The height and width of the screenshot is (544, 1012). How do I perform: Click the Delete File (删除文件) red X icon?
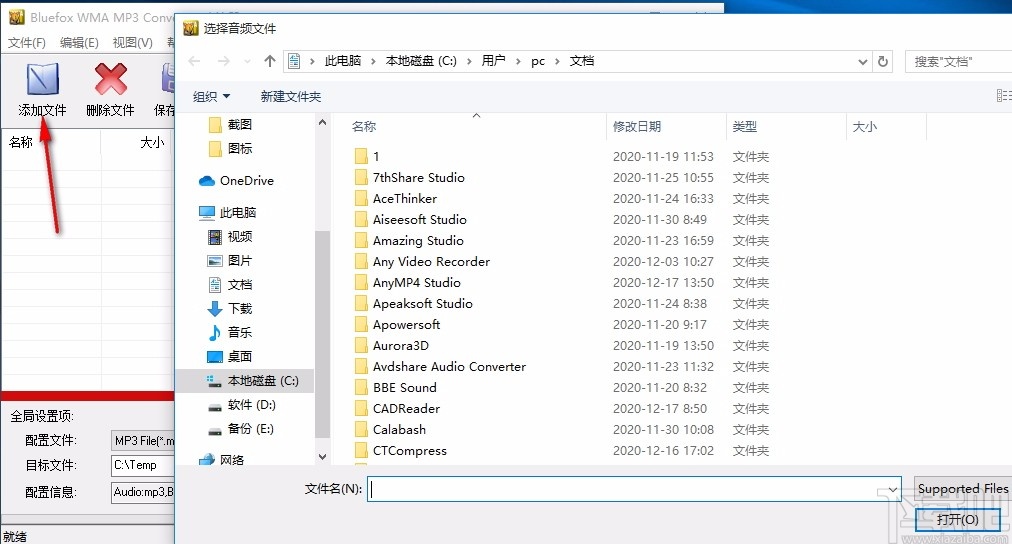(110, 79)
